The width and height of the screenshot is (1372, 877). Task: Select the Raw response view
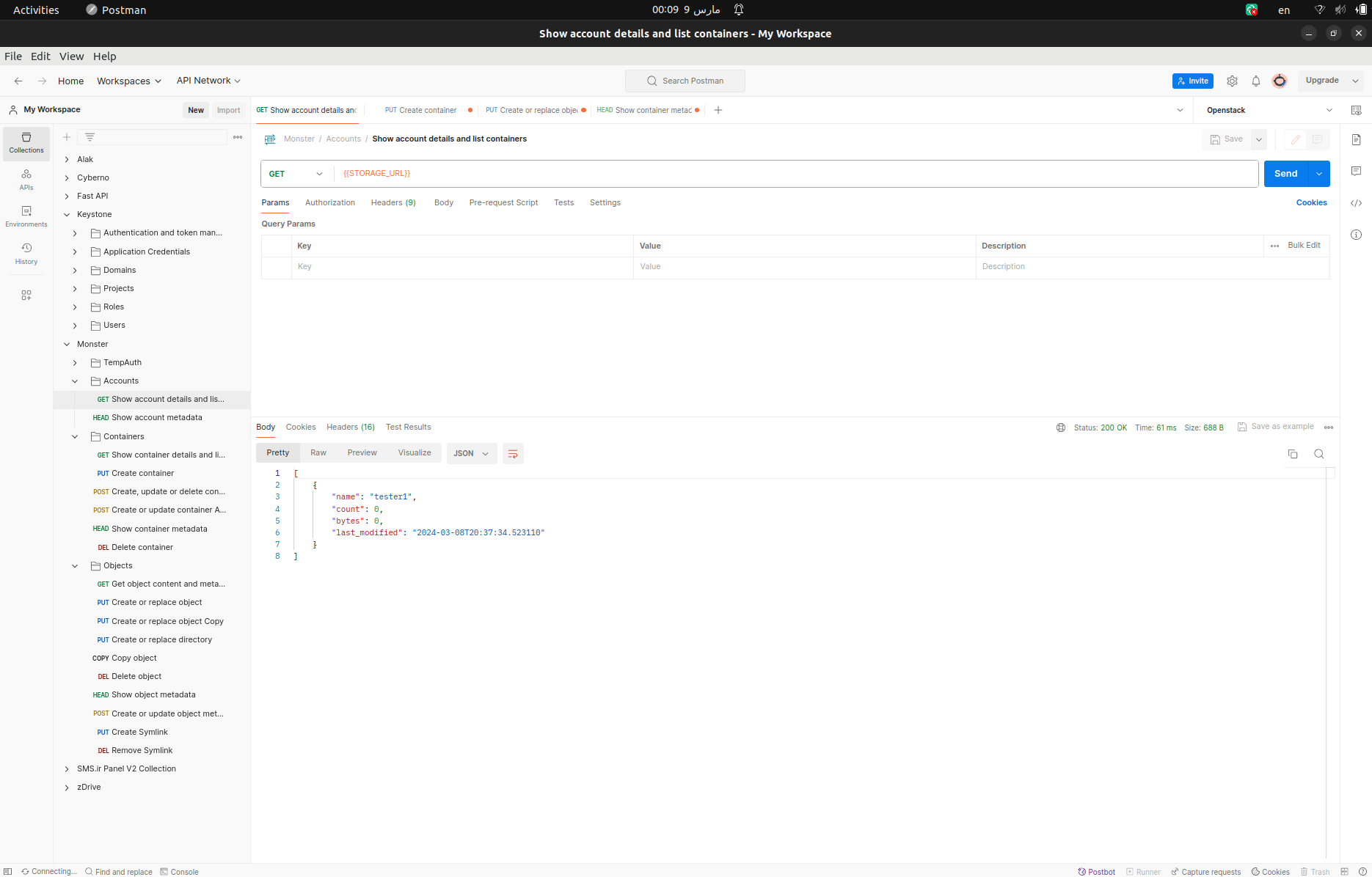point(318,453)
